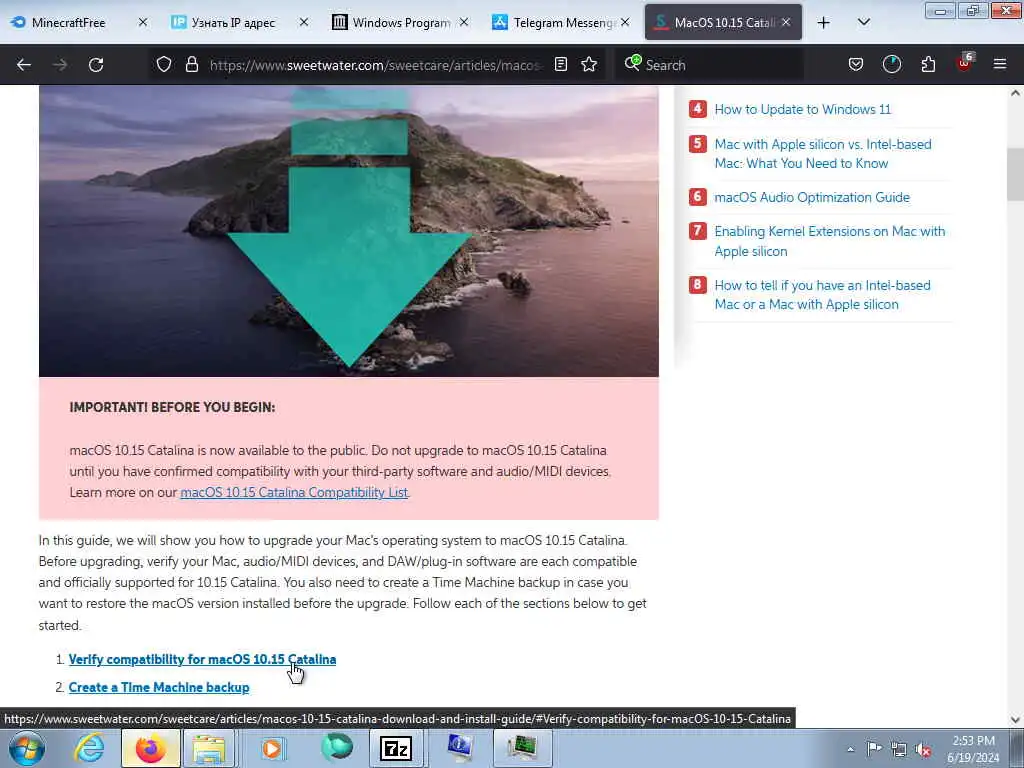This screenshot has height=768, width=1024.
Task: Close the Узнать IP адрес tab
Action: click(304, 22)
